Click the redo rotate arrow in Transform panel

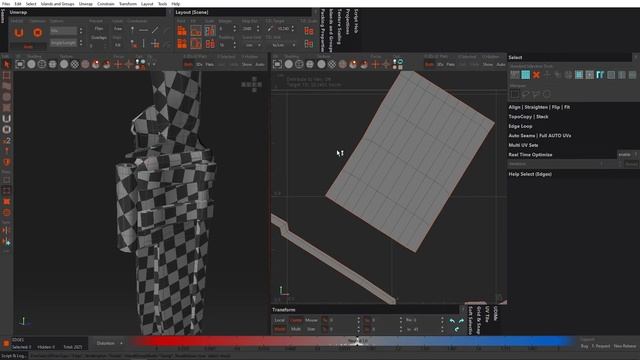point(461,321)
